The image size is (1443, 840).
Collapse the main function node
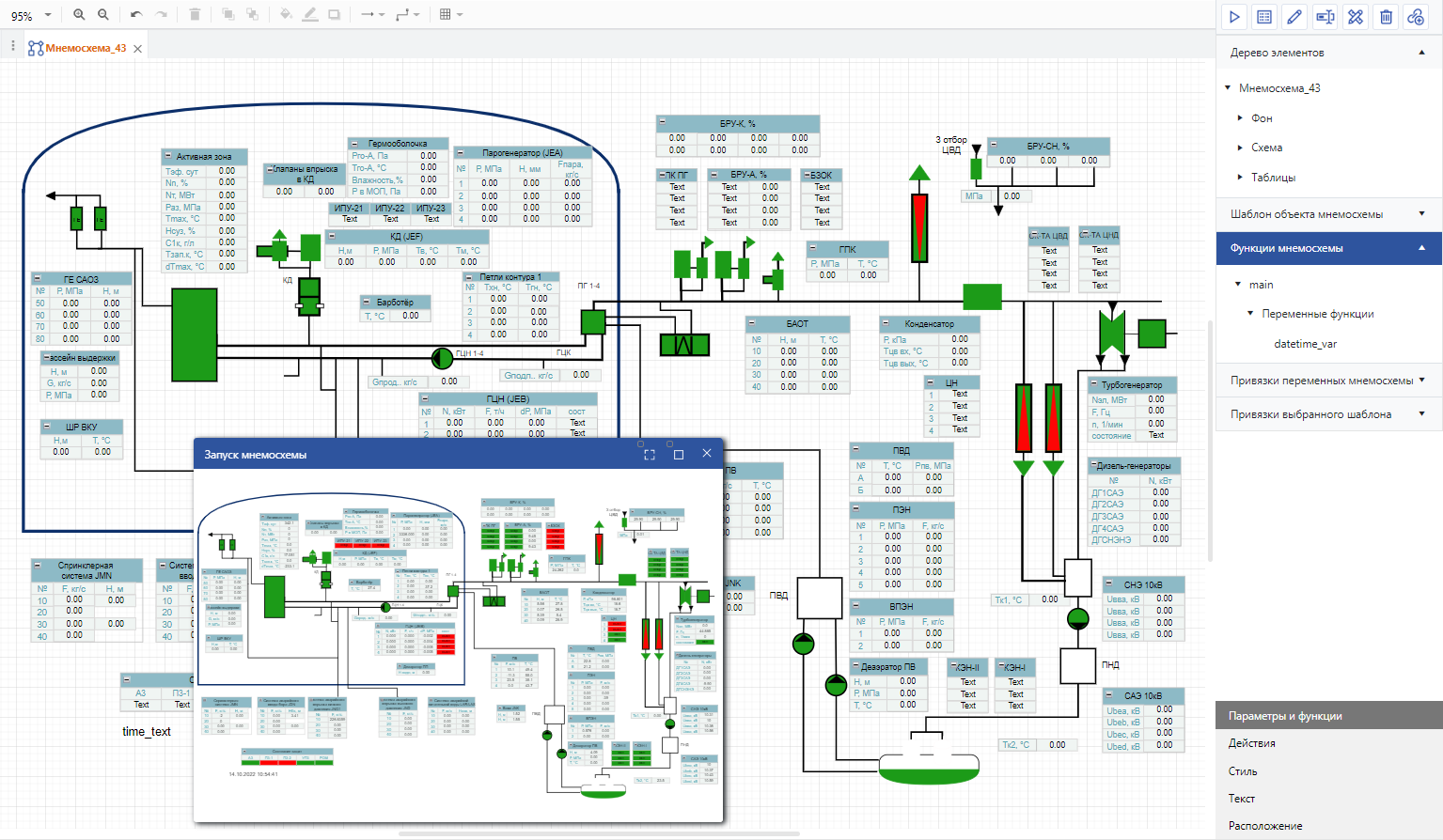click(1238, 285)
